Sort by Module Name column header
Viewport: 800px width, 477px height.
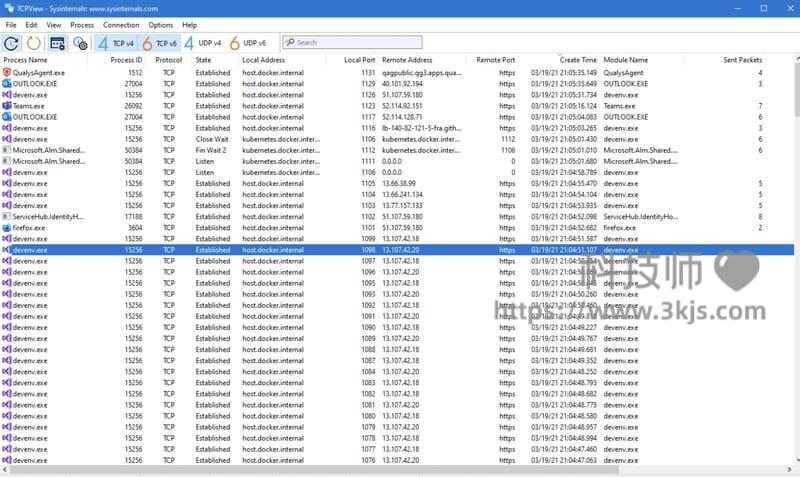pyautogui.click(x=626, y=60)
